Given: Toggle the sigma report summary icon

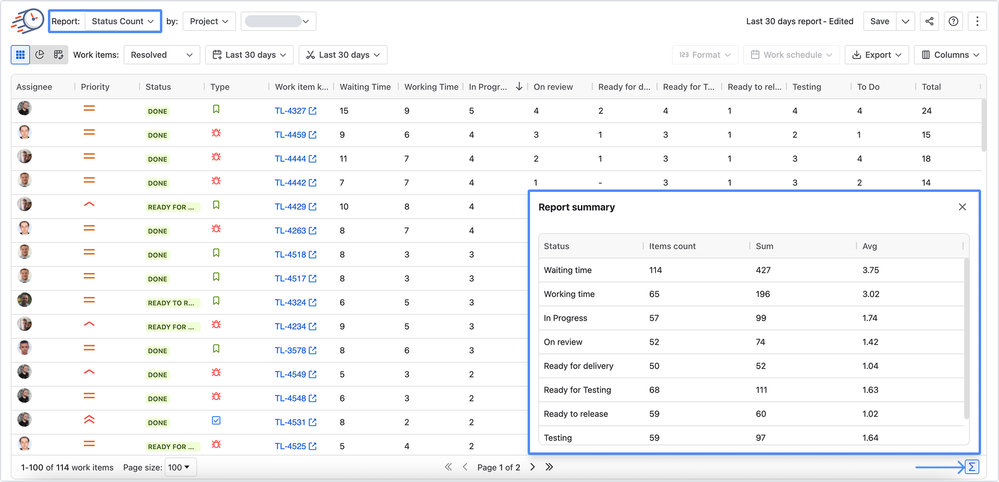Looking at the screenshot, I should pyautogui.click(x=972, y=467).
